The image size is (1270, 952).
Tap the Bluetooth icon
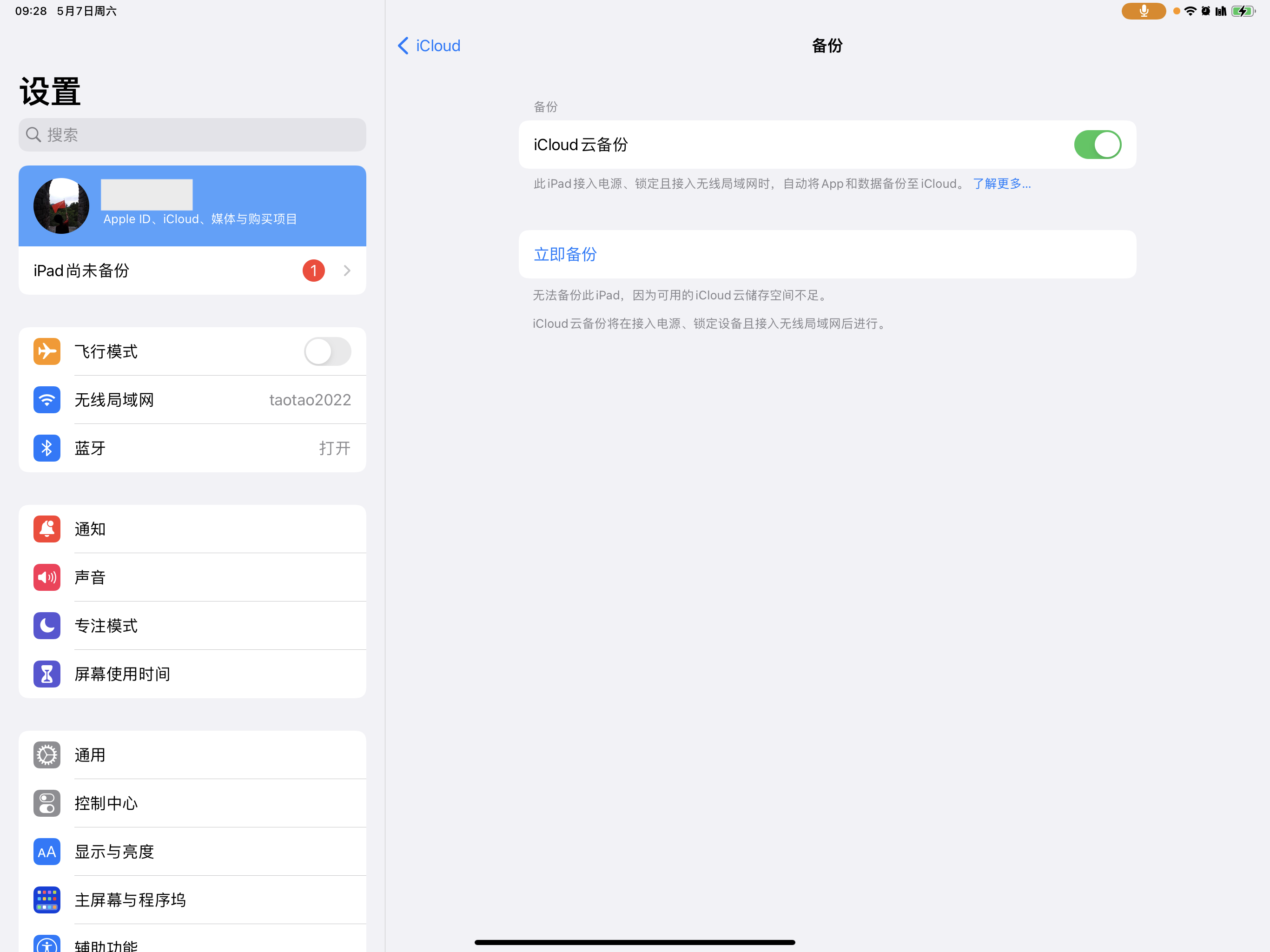[46, 448]
